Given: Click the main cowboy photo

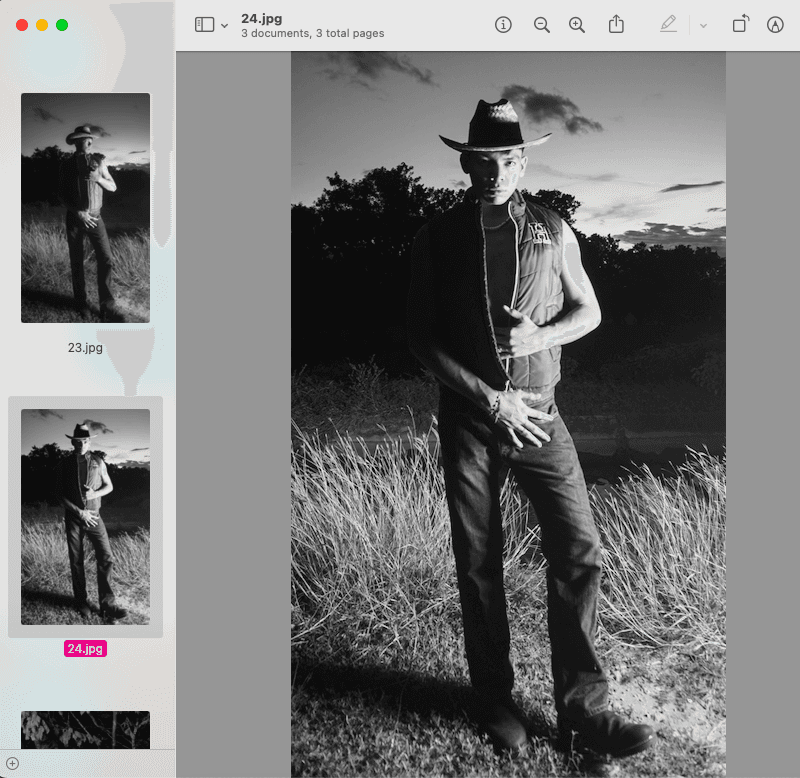Looking at the screenshot, I should 508,414.
